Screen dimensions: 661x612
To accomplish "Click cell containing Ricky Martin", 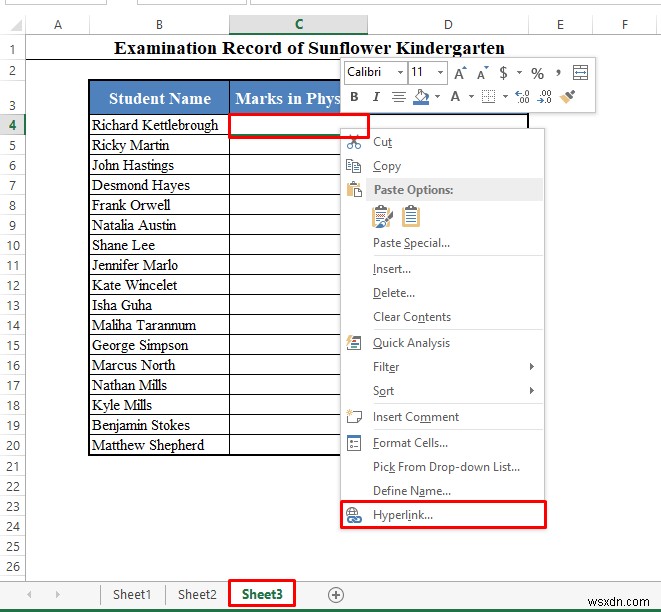I will 159,145.
